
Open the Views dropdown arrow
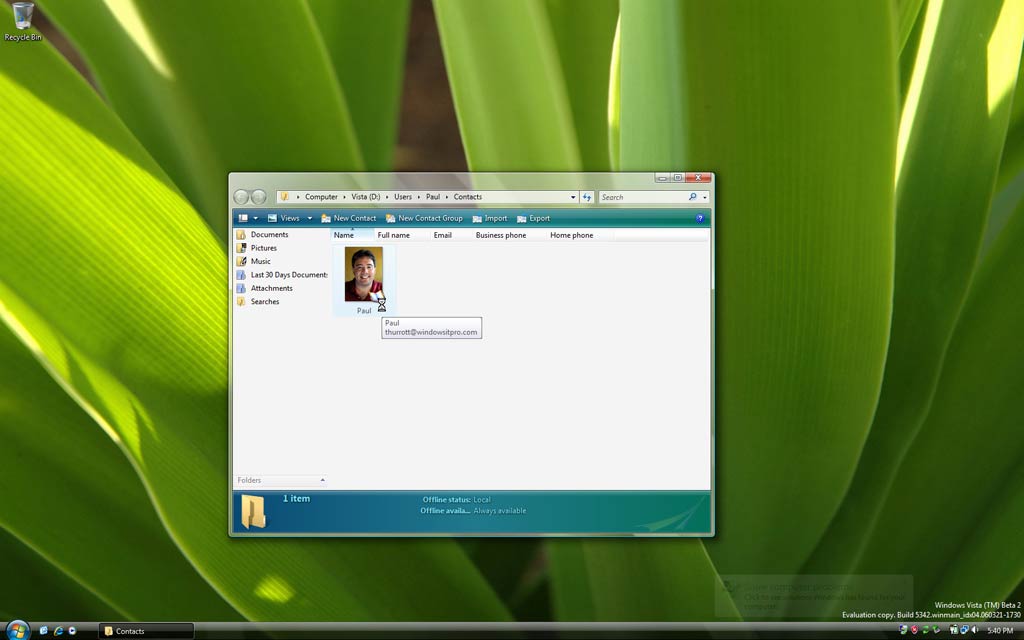[x=310, y=218]
